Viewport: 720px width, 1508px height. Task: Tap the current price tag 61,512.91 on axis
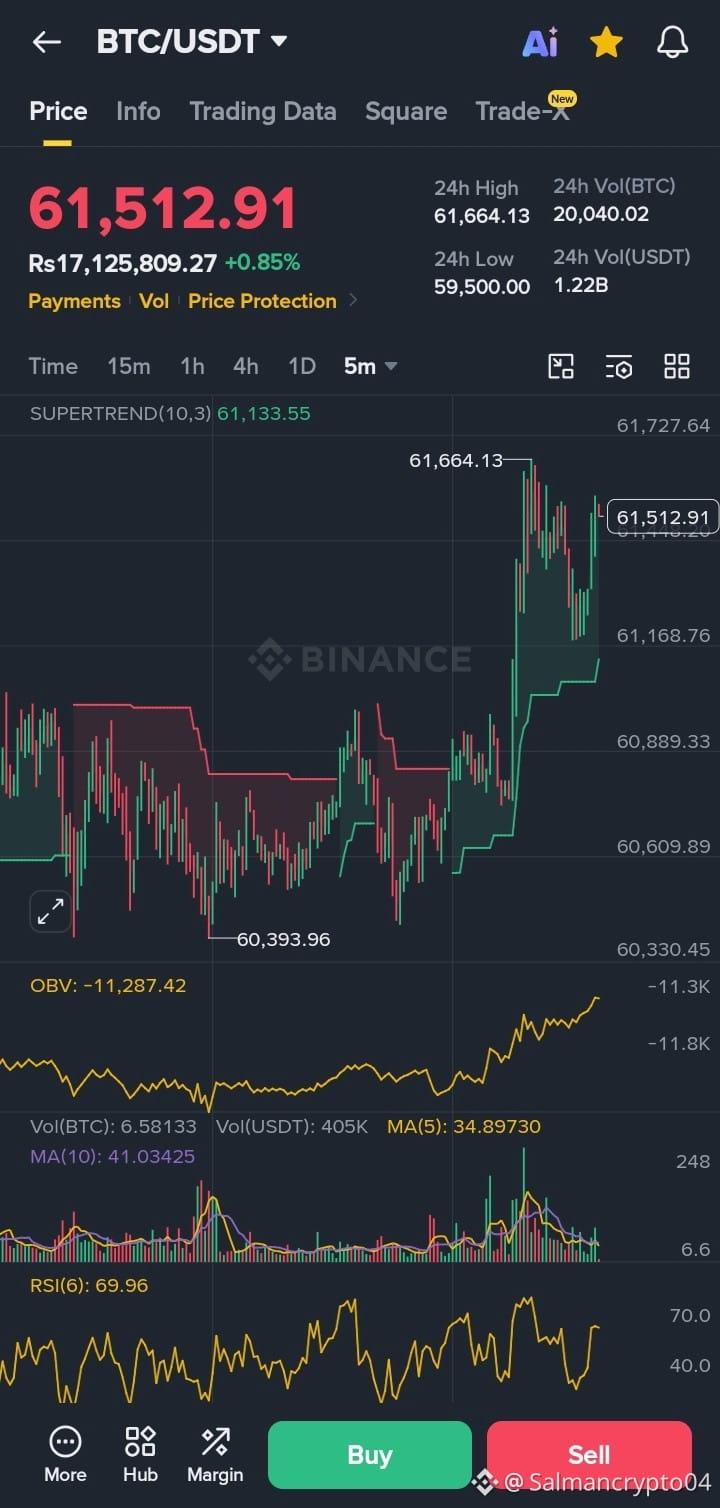[x=662, y=517]
